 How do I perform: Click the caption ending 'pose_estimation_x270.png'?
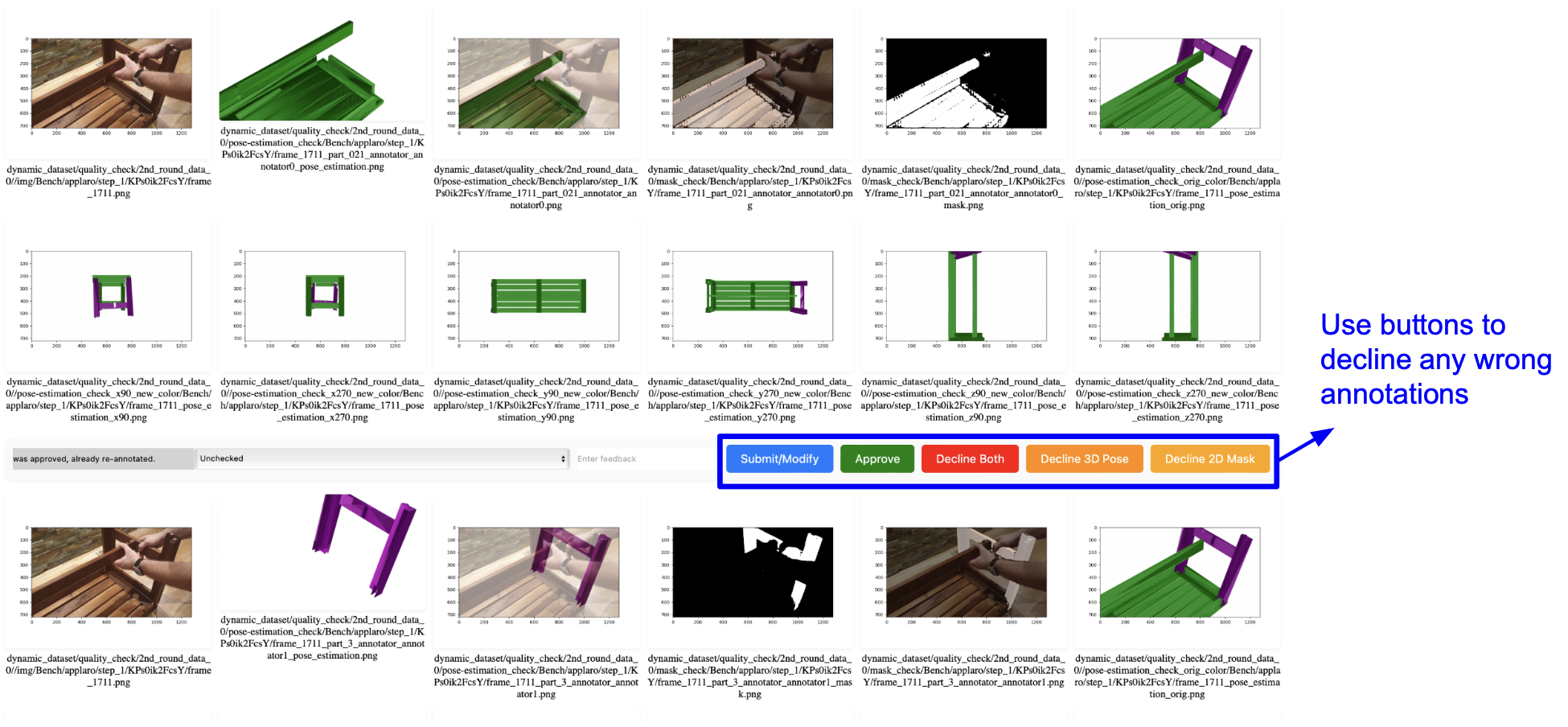322,400
